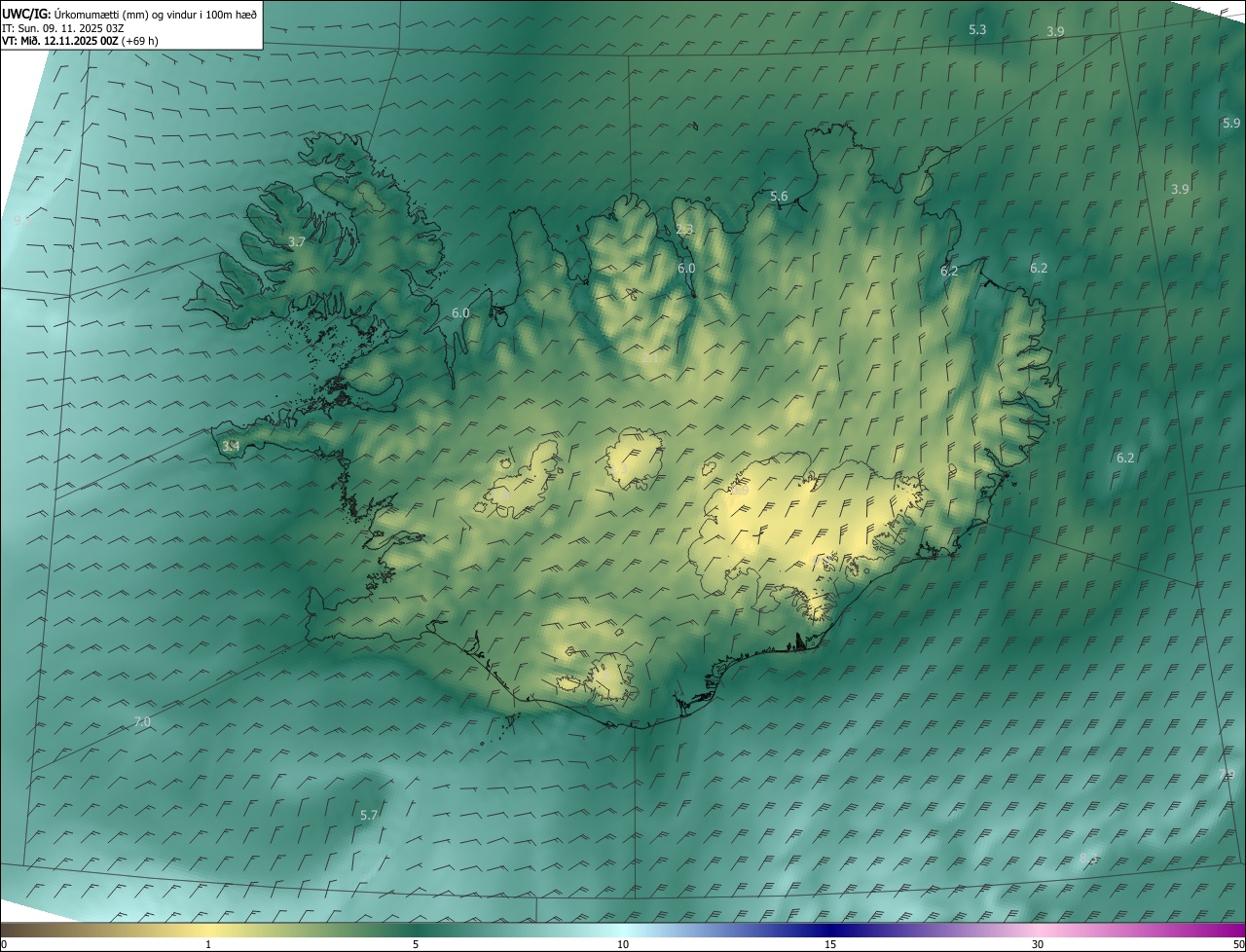Click the "2.3" value in north Iceland
Screen dimensions: 1246x952
pos(684,230)
